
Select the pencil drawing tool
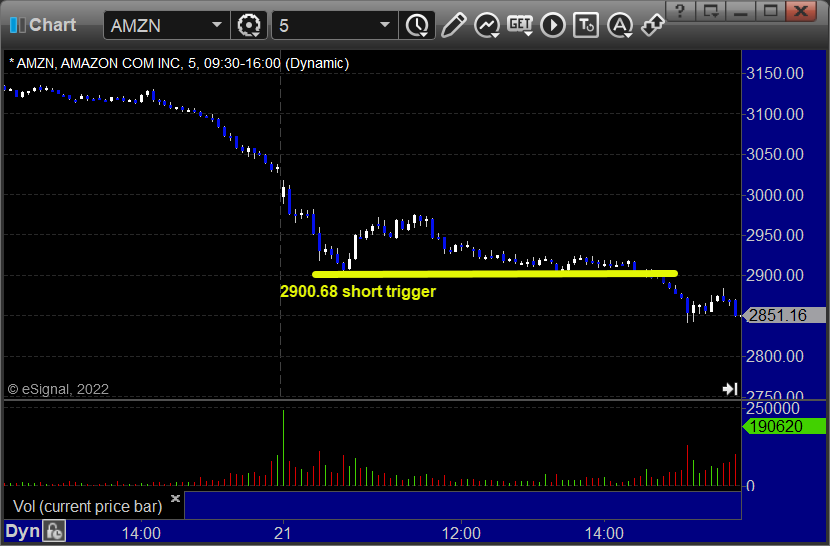click(x=454, y=25)
